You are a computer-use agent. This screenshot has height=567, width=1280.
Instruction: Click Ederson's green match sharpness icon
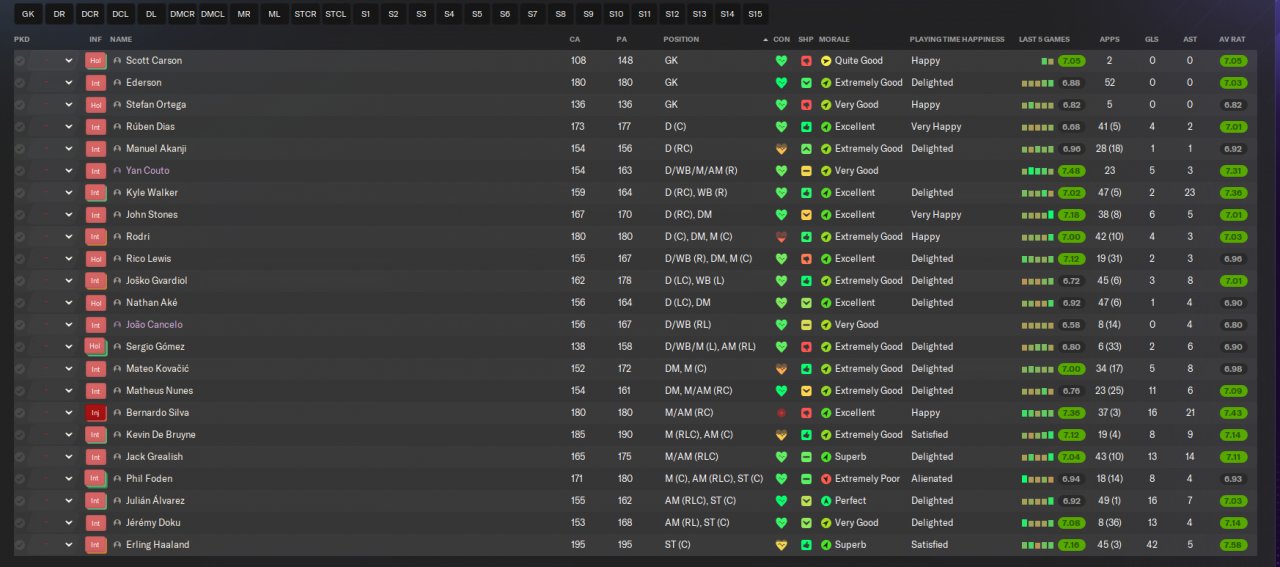[806, 83]
